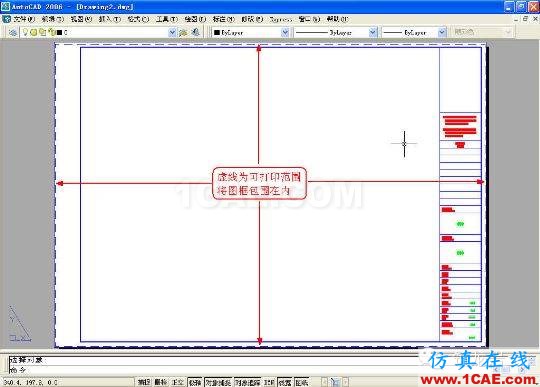Open the 绘图(D) menu
The height and width of the screenshot is (387, 540).
[195, 19]
